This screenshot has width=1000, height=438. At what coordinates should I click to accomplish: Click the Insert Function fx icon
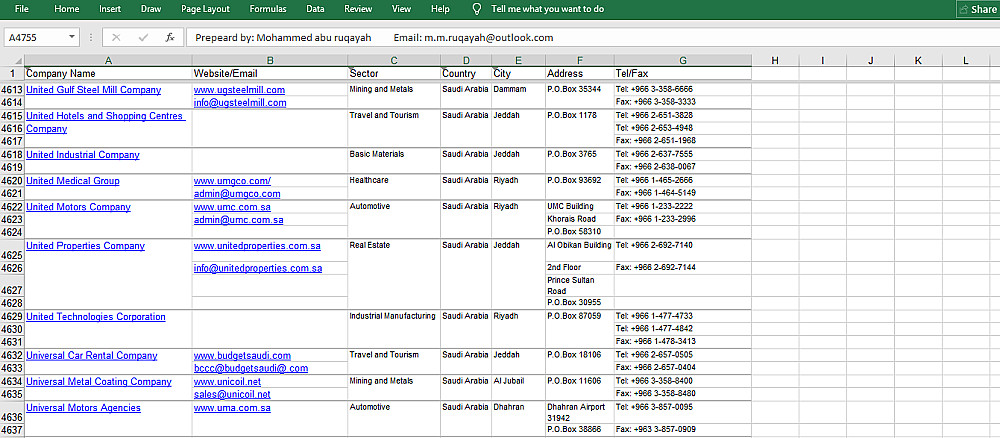click(170, 38)
